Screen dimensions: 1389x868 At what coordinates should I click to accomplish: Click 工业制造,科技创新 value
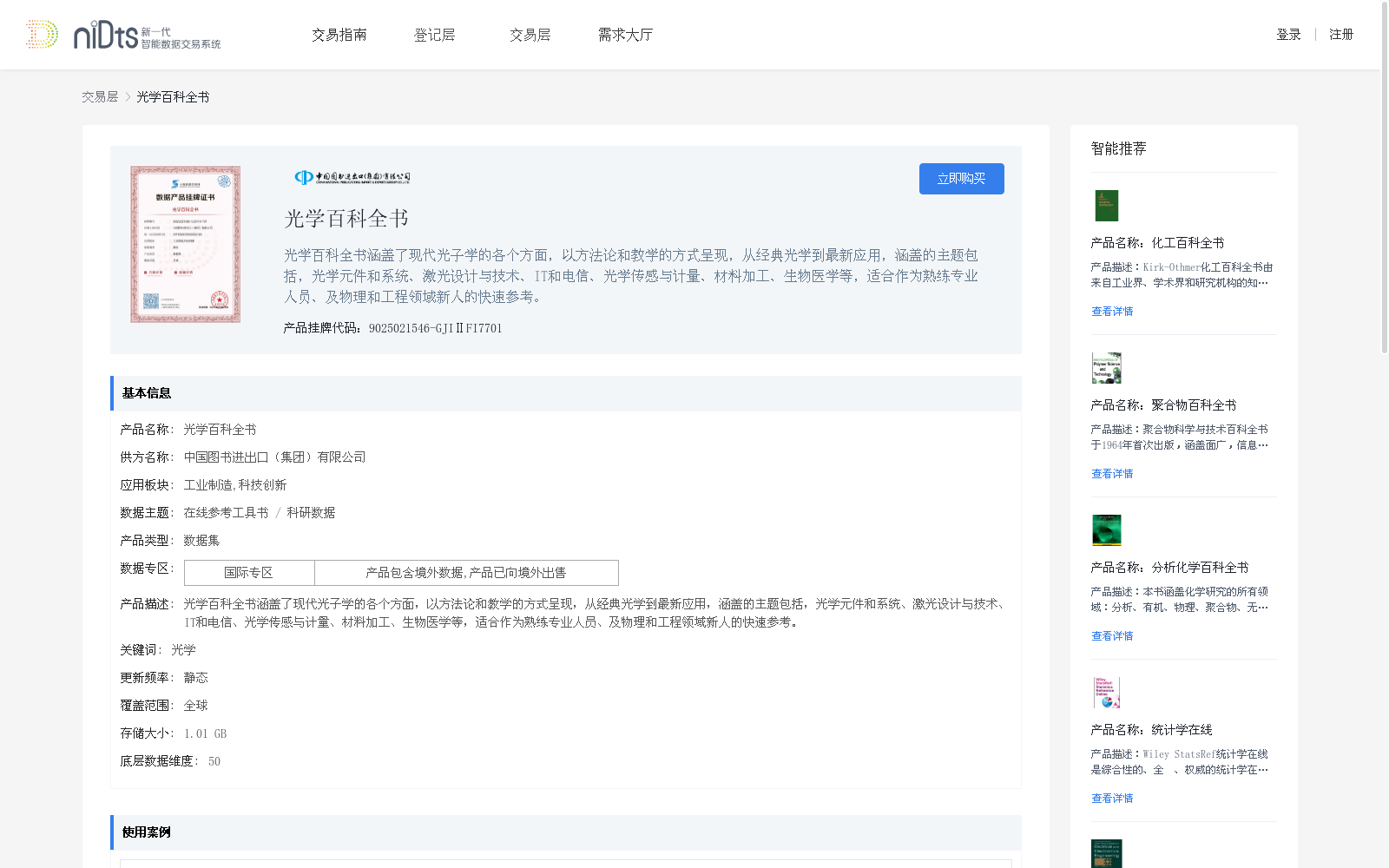(x=235, y=485)
